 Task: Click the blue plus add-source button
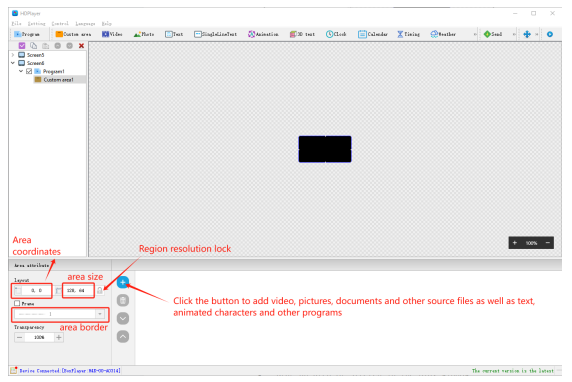[123, 282]
